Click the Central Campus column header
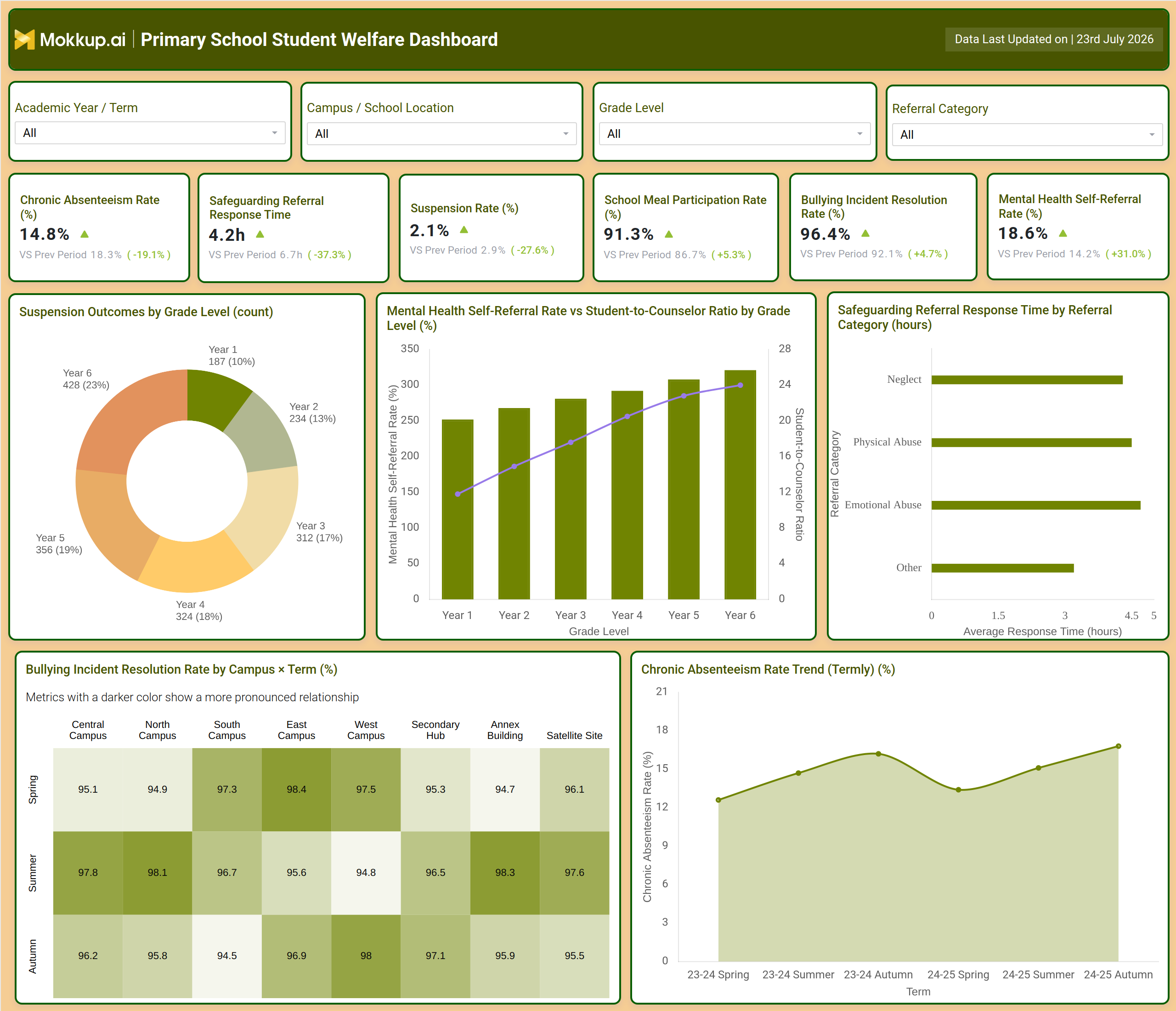1176x1011 pixels. click(88, 730)
